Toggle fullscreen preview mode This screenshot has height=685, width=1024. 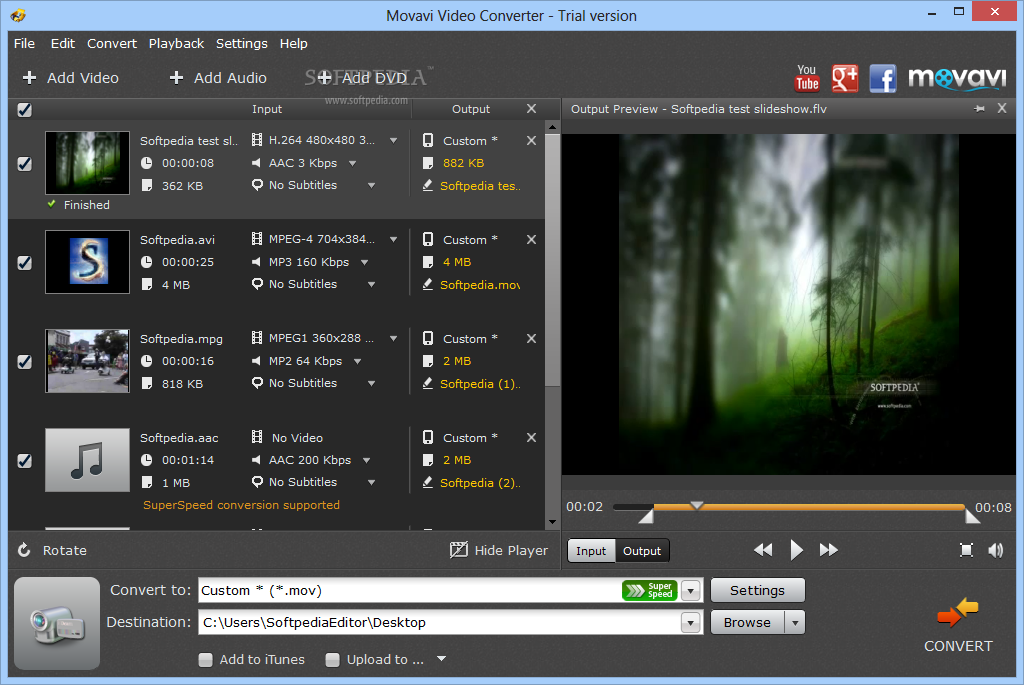[x=967, y=550]
